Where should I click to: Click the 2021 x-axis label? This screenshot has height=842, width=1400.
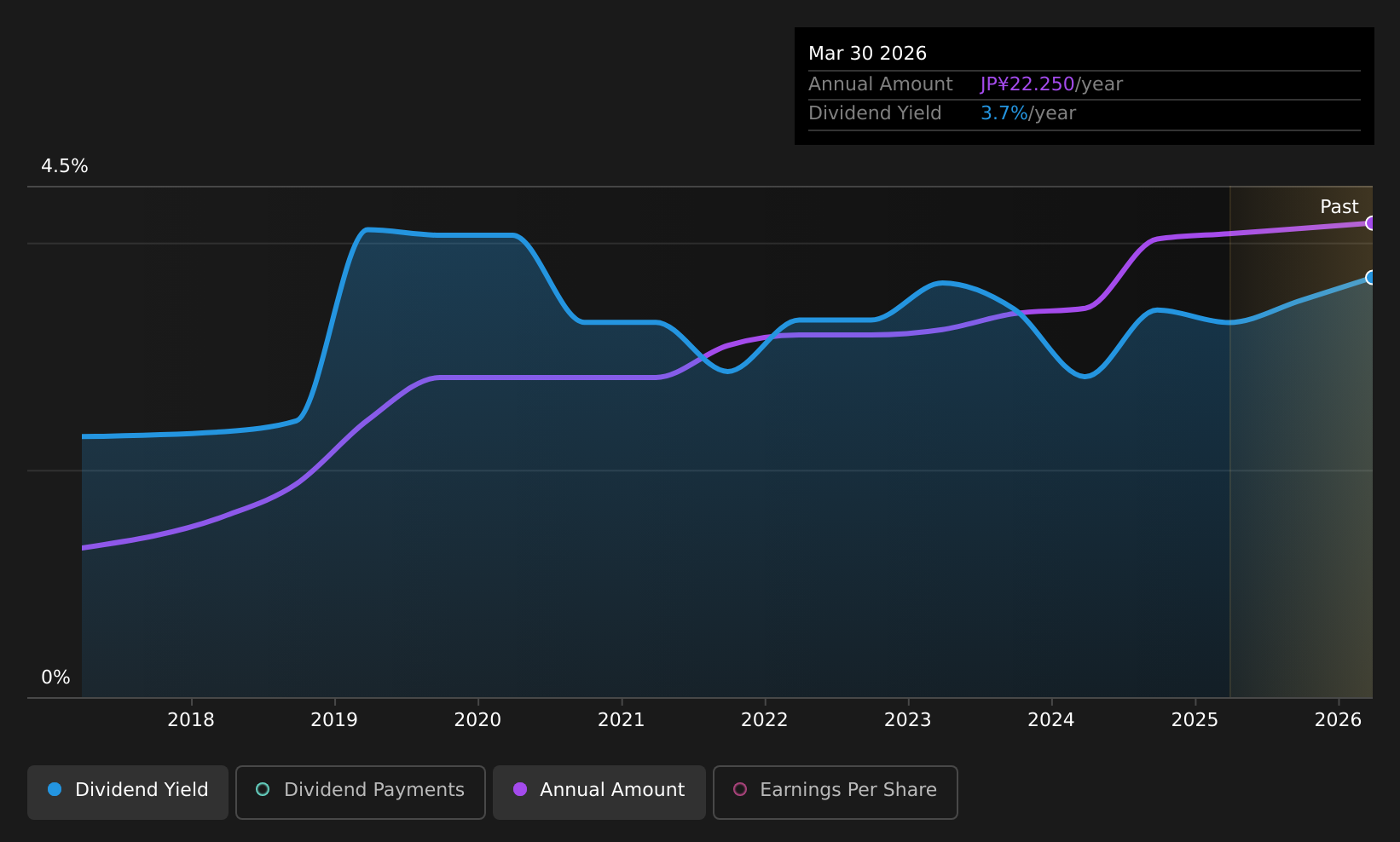point(622,720)
